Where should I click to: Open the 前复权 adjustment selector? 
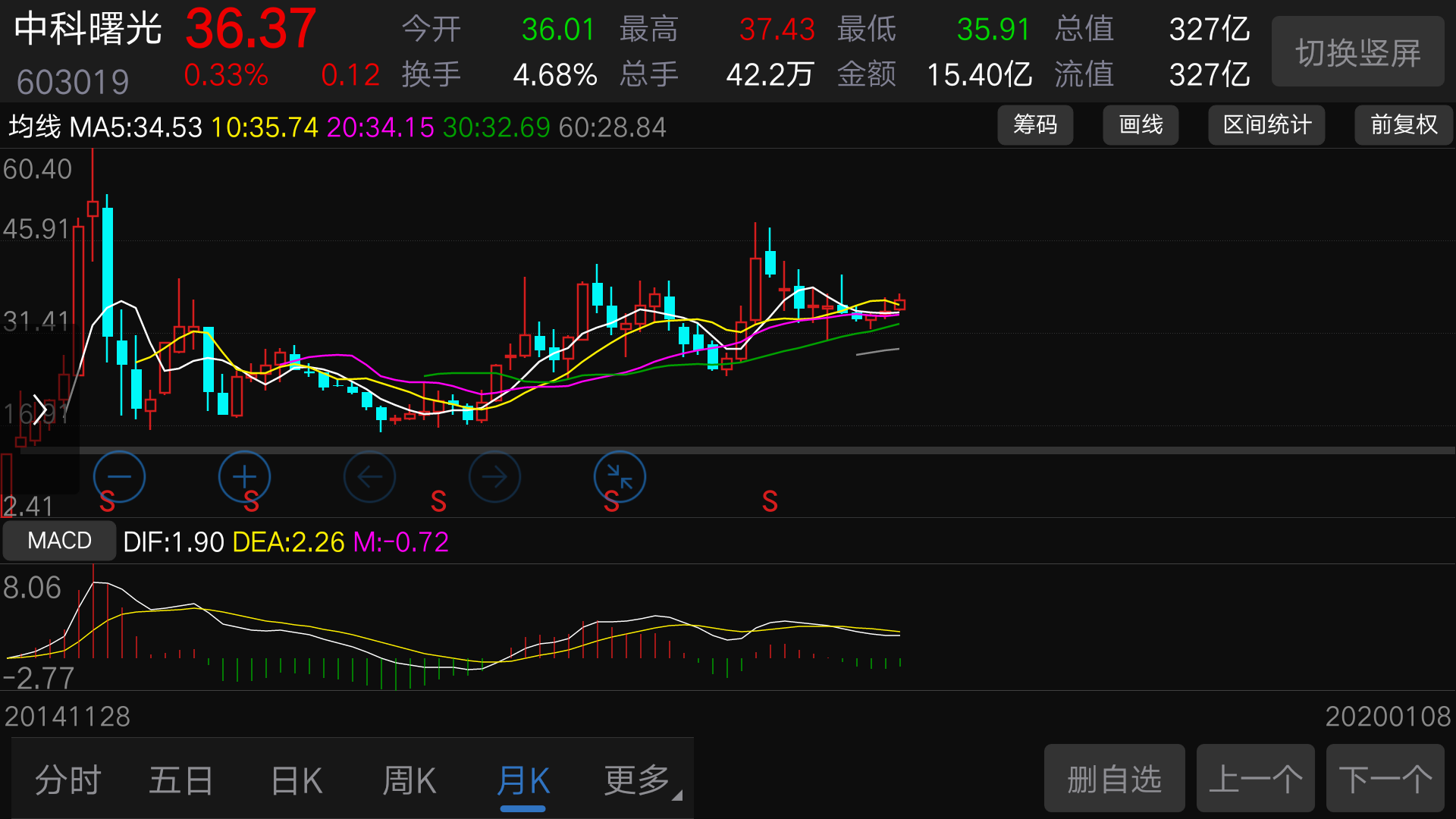click(x=1404, y=124)
